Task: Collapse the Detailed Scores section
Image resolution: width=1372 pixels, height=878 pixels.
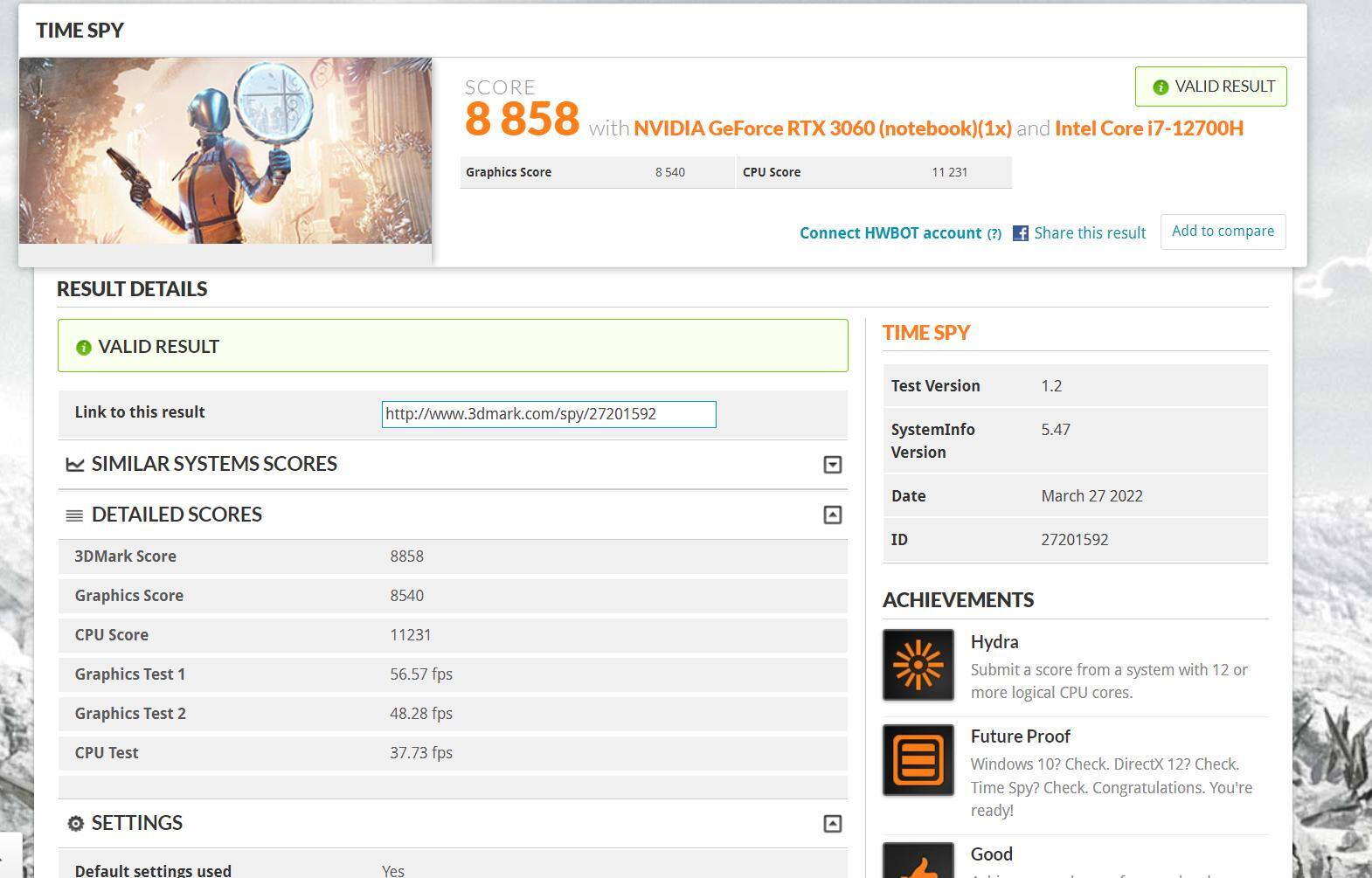Action: tap(832, 515)
